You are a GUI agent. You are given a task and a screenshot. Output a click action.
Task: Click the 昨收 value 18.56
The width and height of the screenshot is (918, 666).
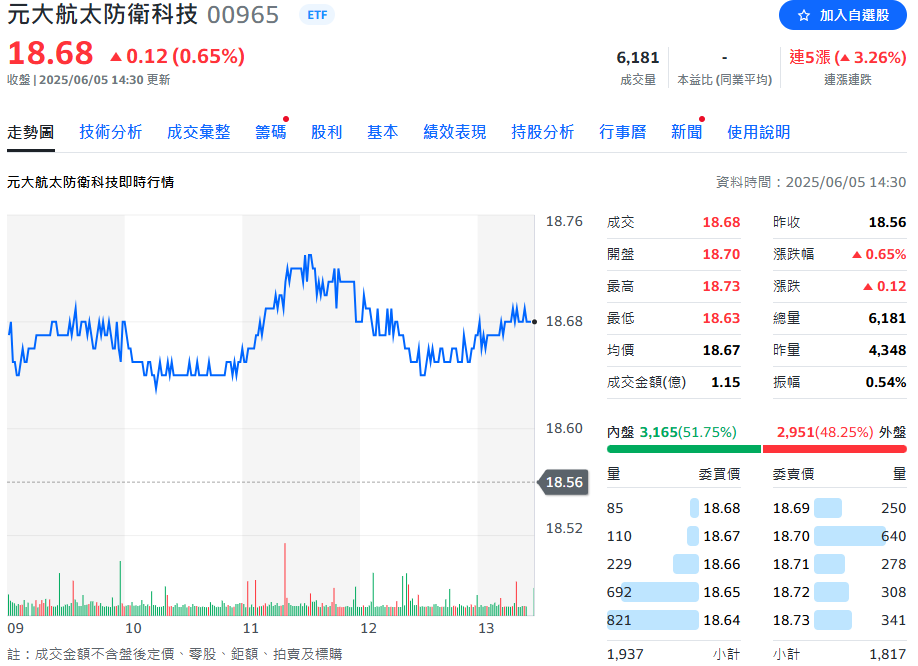[x=887, y=222]
